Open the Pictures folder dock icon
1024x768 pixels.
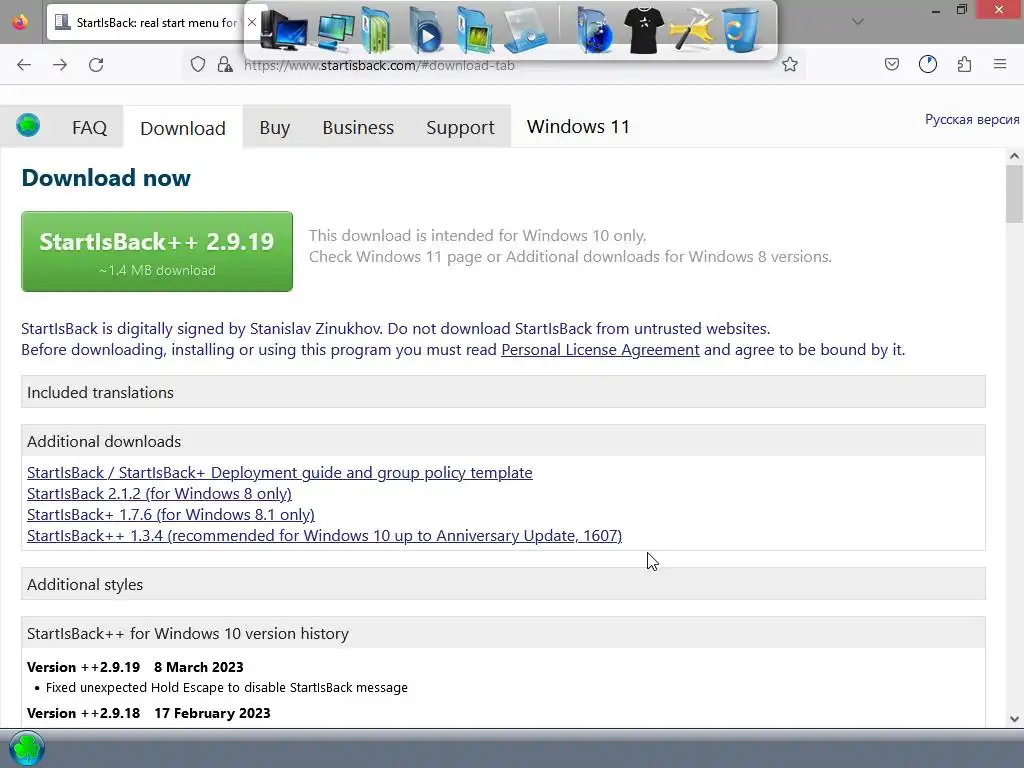click(x=475, y=31)
